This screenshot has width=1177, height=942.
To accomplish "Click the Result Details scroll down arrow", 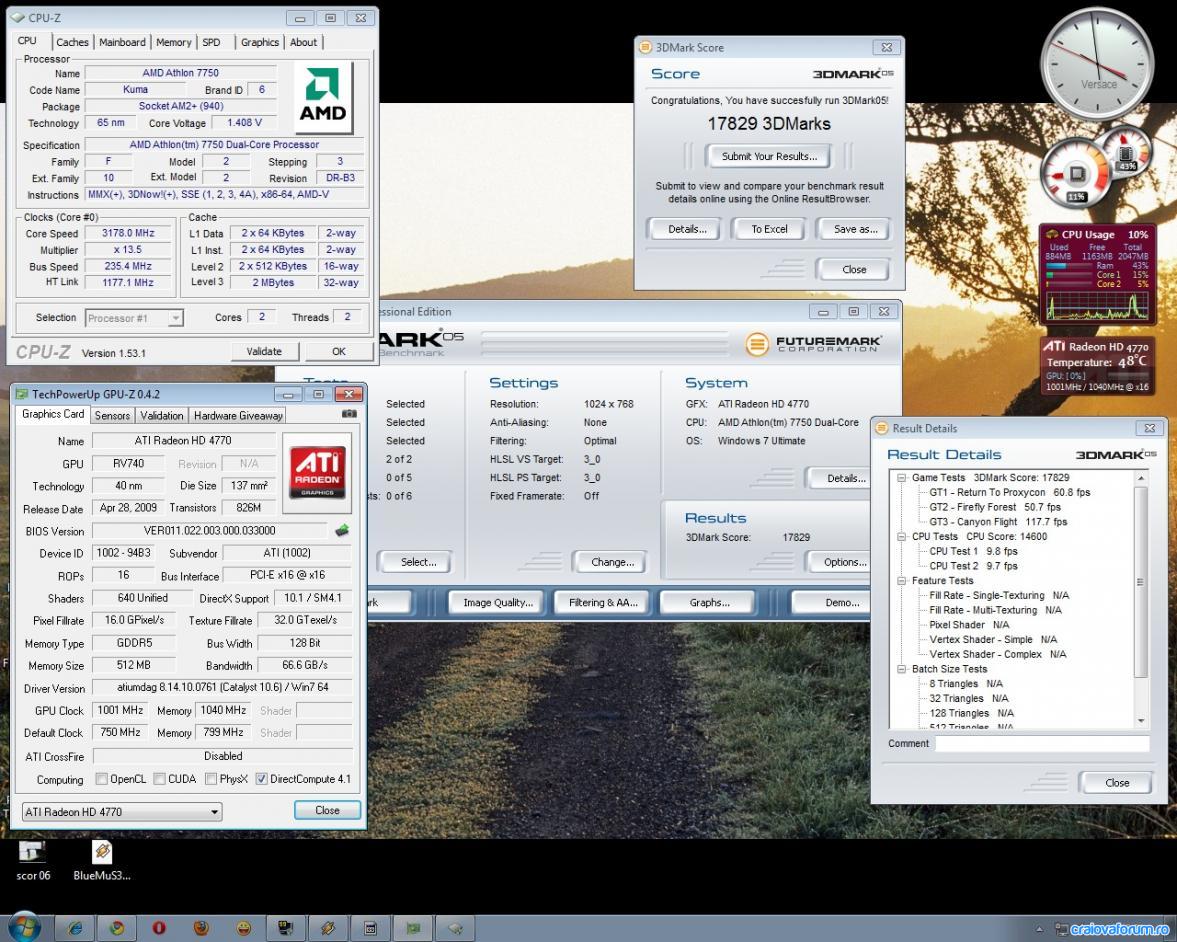I will click(1140, 721).
